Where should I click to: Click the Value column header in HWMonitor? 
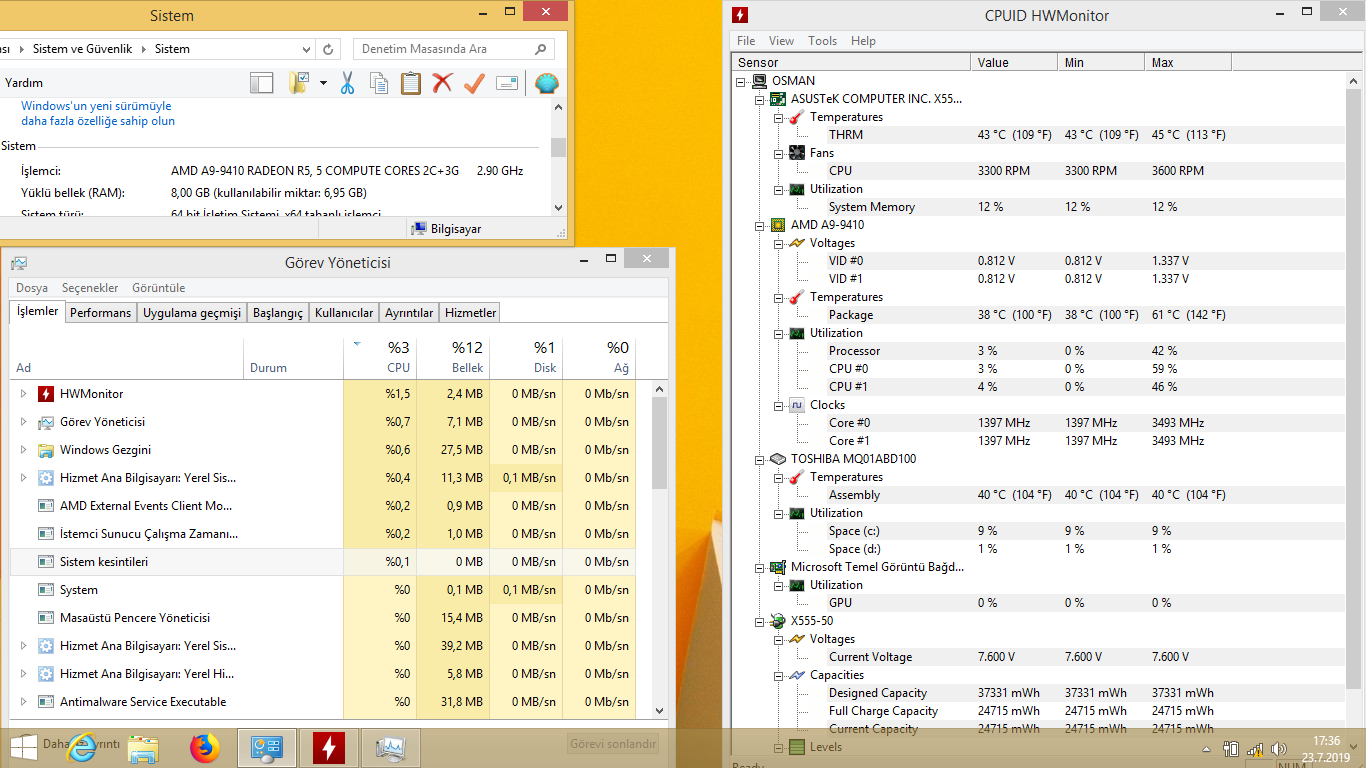[x=1014, y=63]
